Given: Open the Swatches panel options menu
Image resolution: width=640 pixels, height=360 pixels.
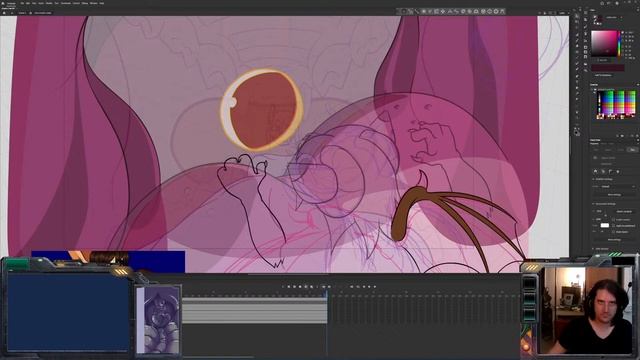Looking at the screenshot, I should click(x=638, y=84).
